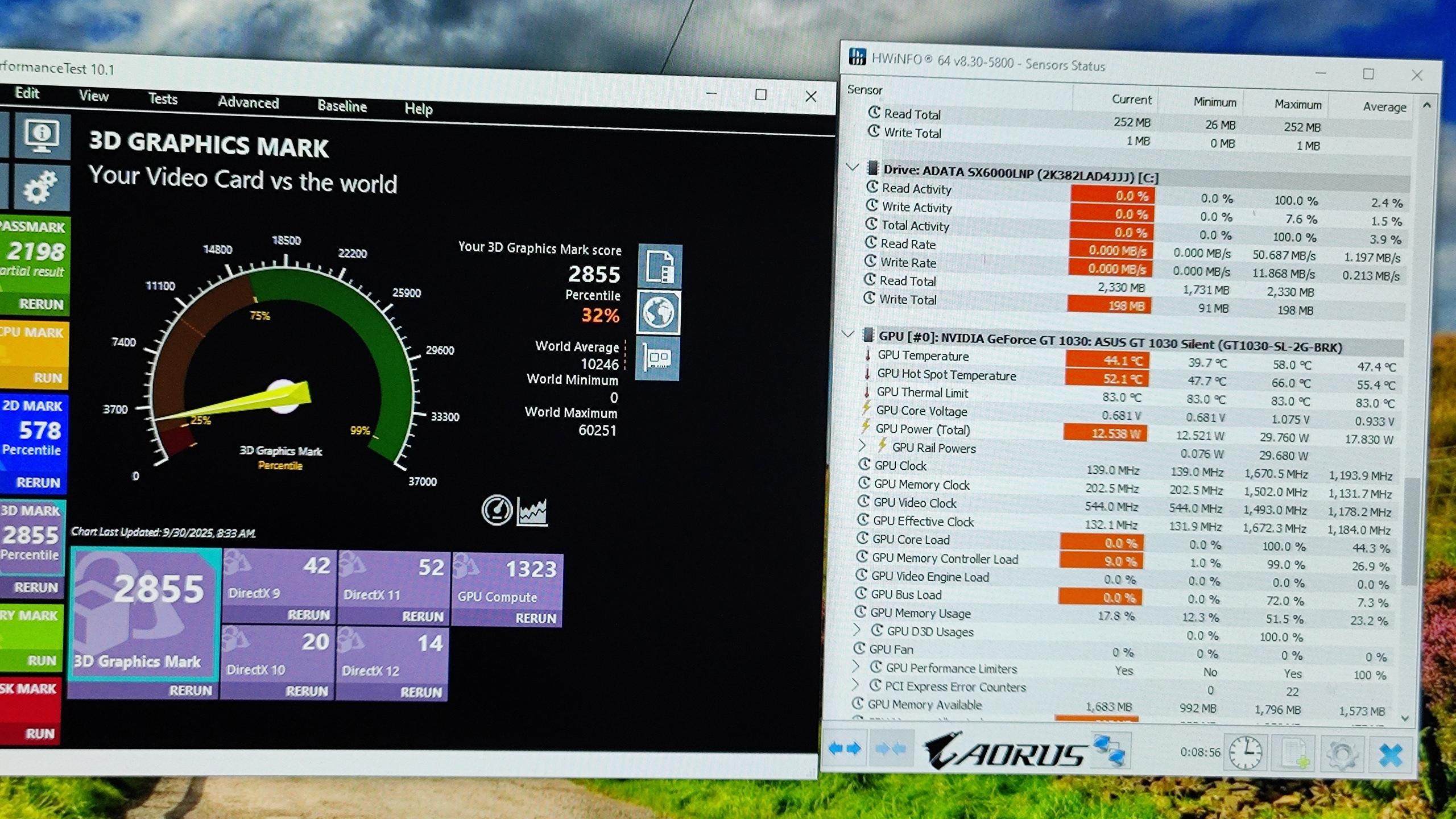The width and height of the screenshot is (1456, 819).
Task: Rerun the GPU Compute test
Action: point(535,618)
